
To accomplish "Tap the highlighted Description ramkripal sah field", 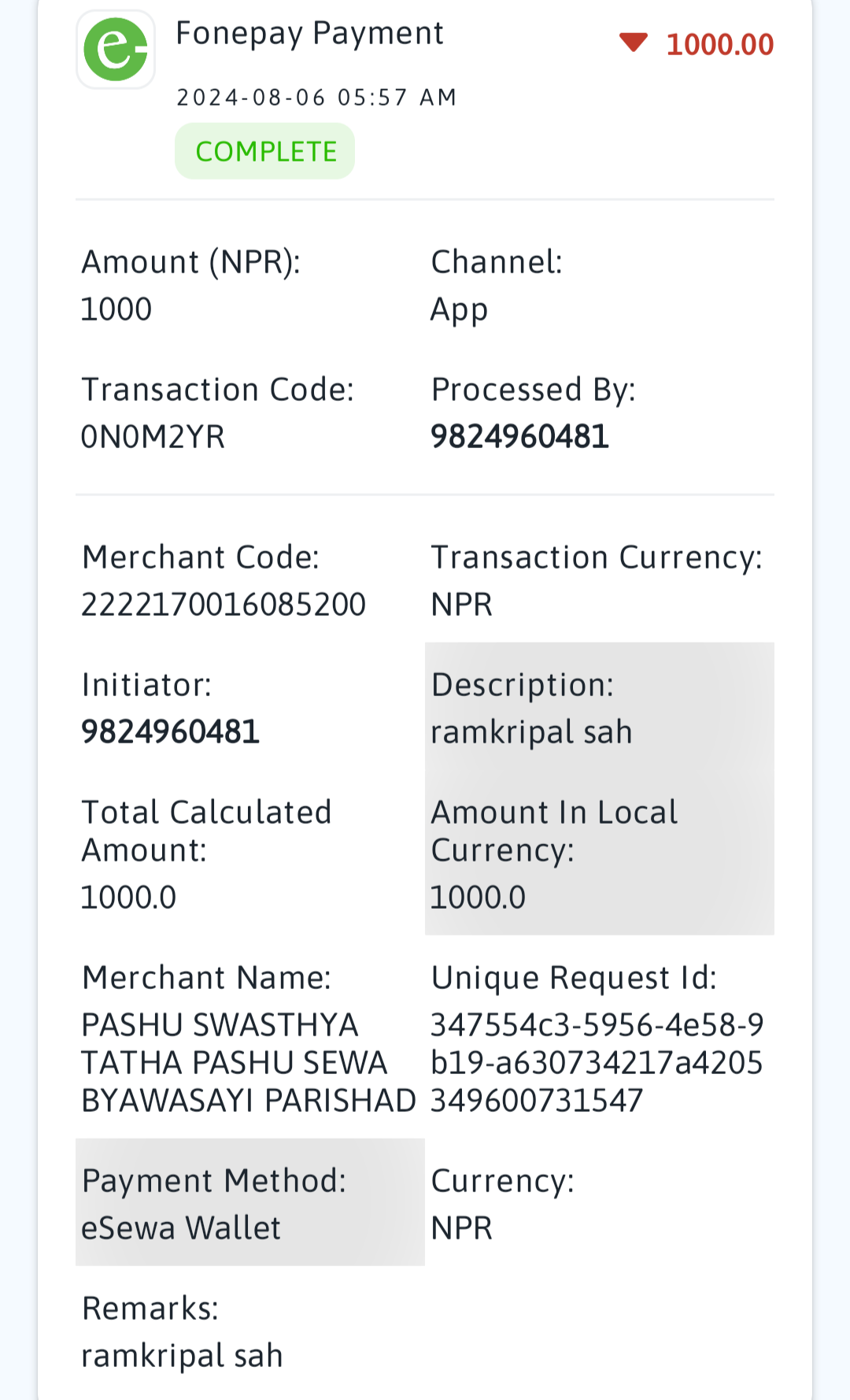I will [600, 707].
